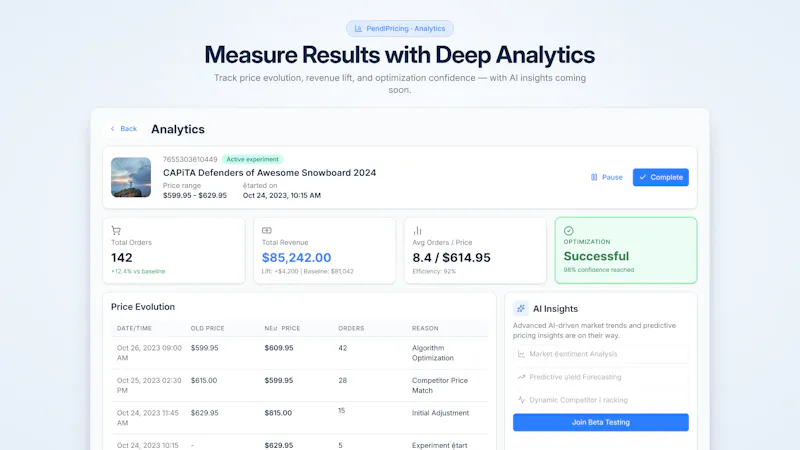The height and width of the screenshot is (450, 800).
Task: Click the Predictive Yield Forecasting trend icon
Action: (x=521, y=377)
